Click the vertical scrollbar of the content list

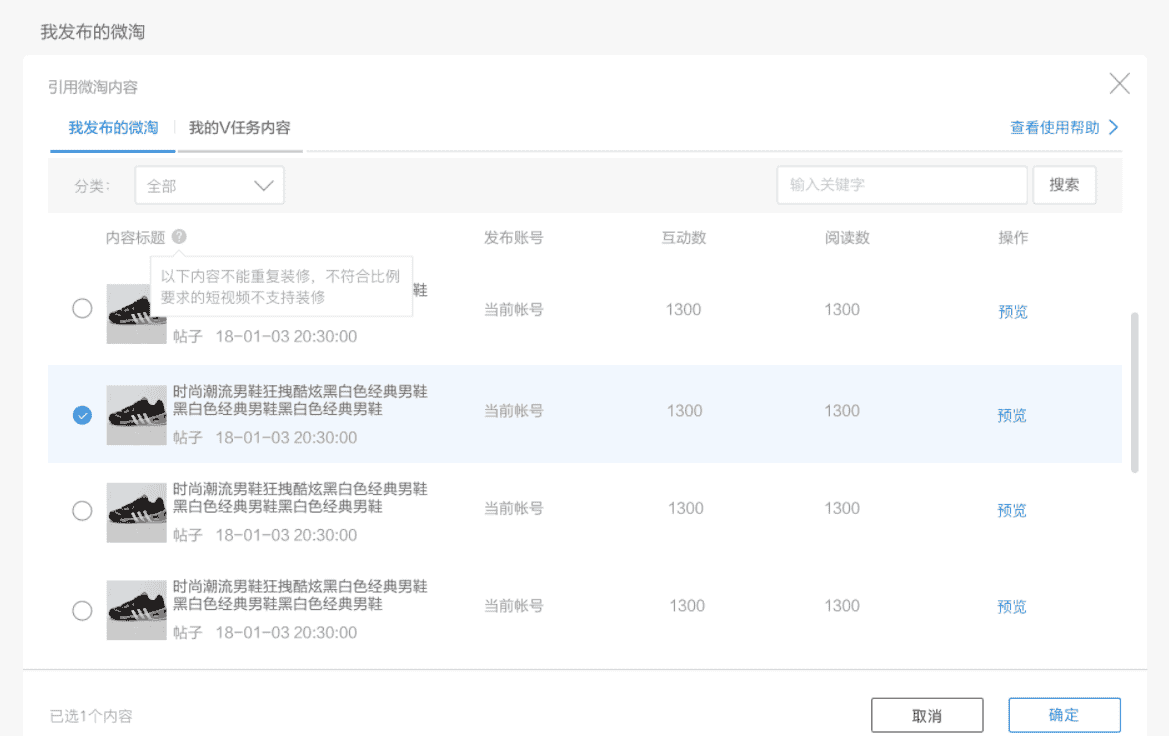[x=1134, y=392]
